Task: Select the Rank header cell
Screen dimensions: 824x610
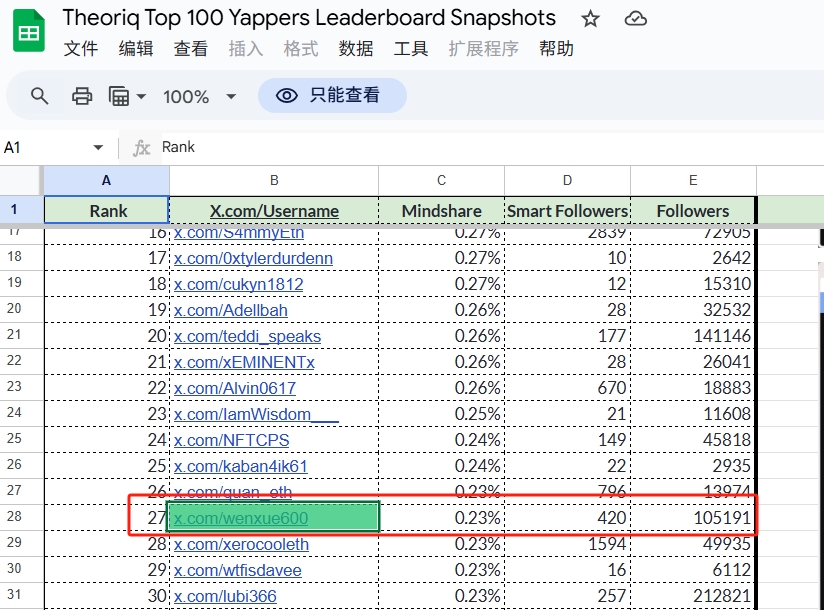Action: pyautogui.click(x=106, y=211)
